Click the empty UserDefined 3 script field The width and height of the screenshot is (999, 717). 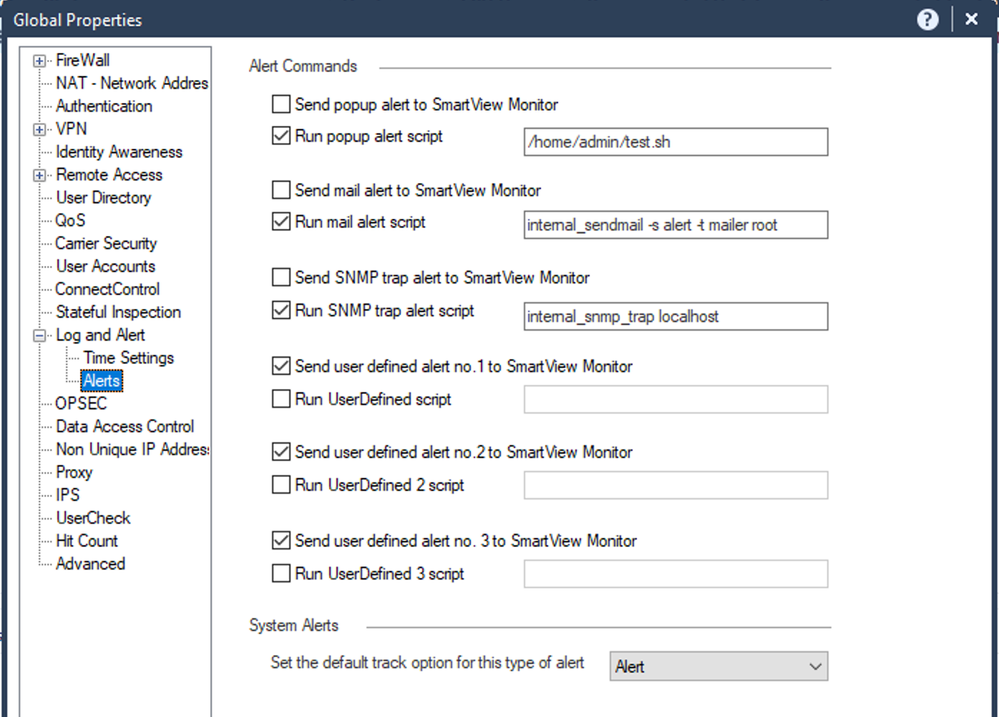[x=676, y=574]
